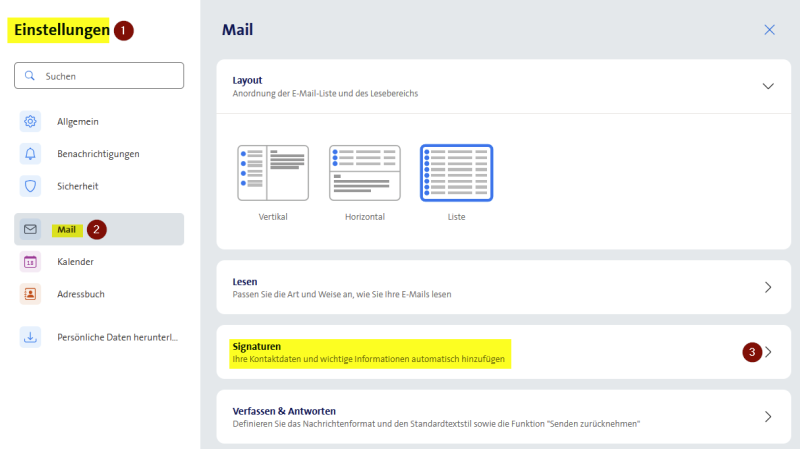Viewport: 800px width, 449px height.
Task: Open the Verfassen & Antworten section arrow
Action: tap(768, 417)
